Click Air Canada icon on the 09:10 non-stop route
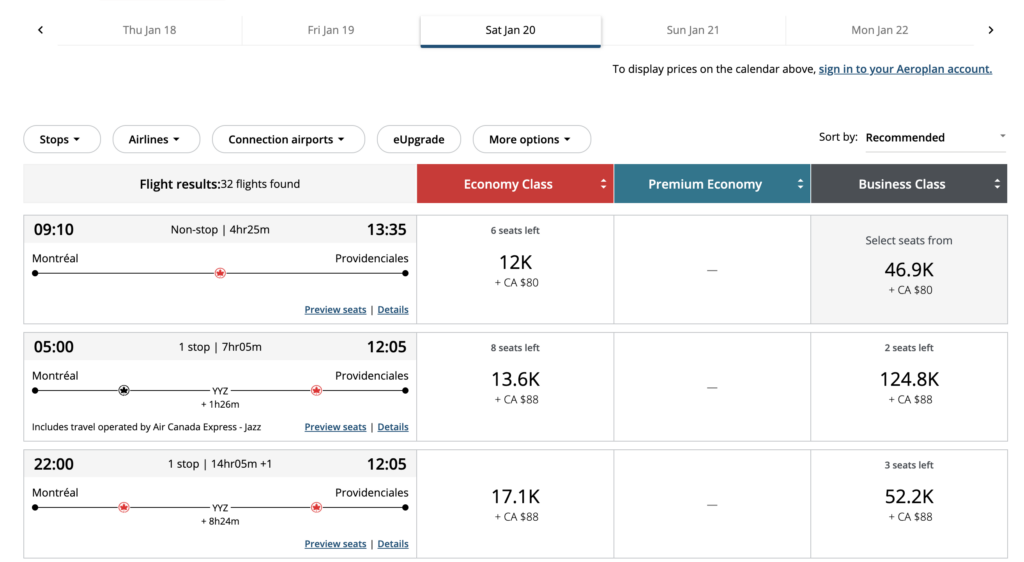The height and width of the screenshot is (562, 1024). tap(220, 273)
